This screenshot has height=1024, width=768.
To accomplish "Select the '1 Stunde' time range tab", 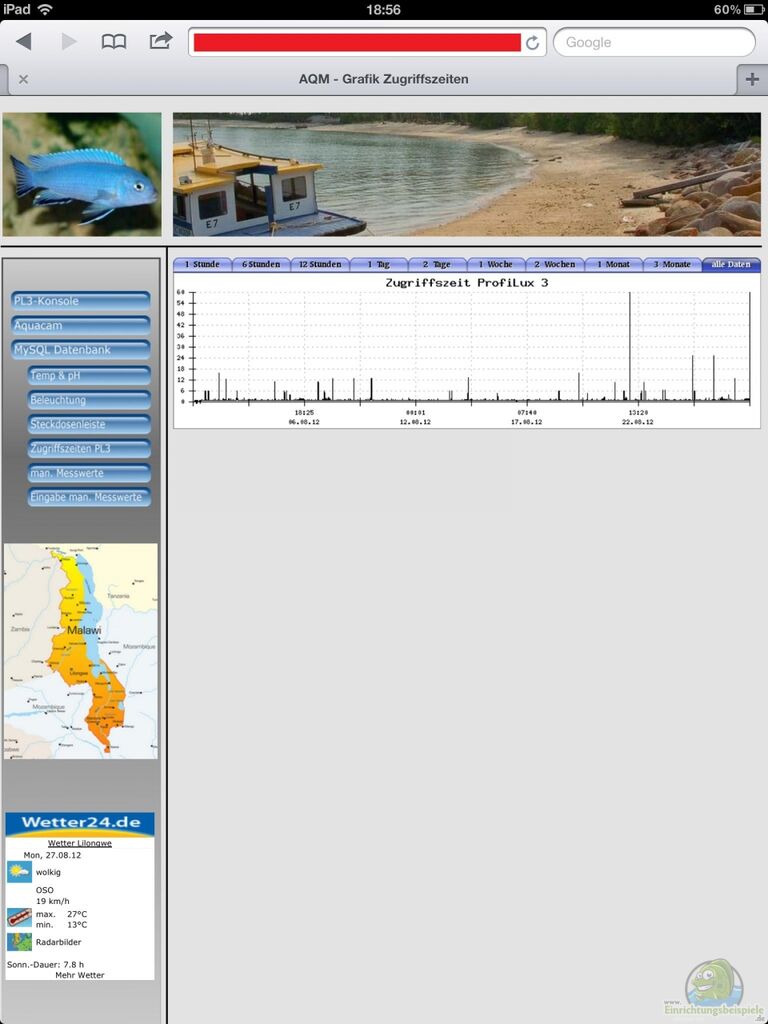I will [202, 265].
